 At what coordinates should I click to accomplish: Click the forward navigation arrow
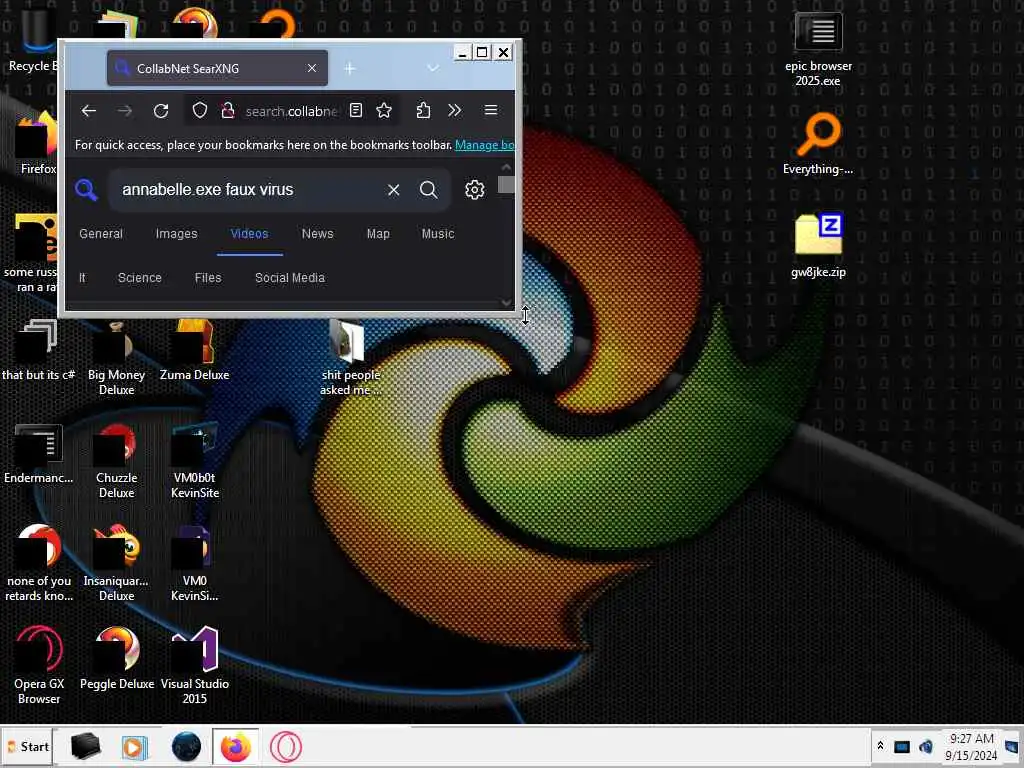pyautogui.click(x=125, y=111)
